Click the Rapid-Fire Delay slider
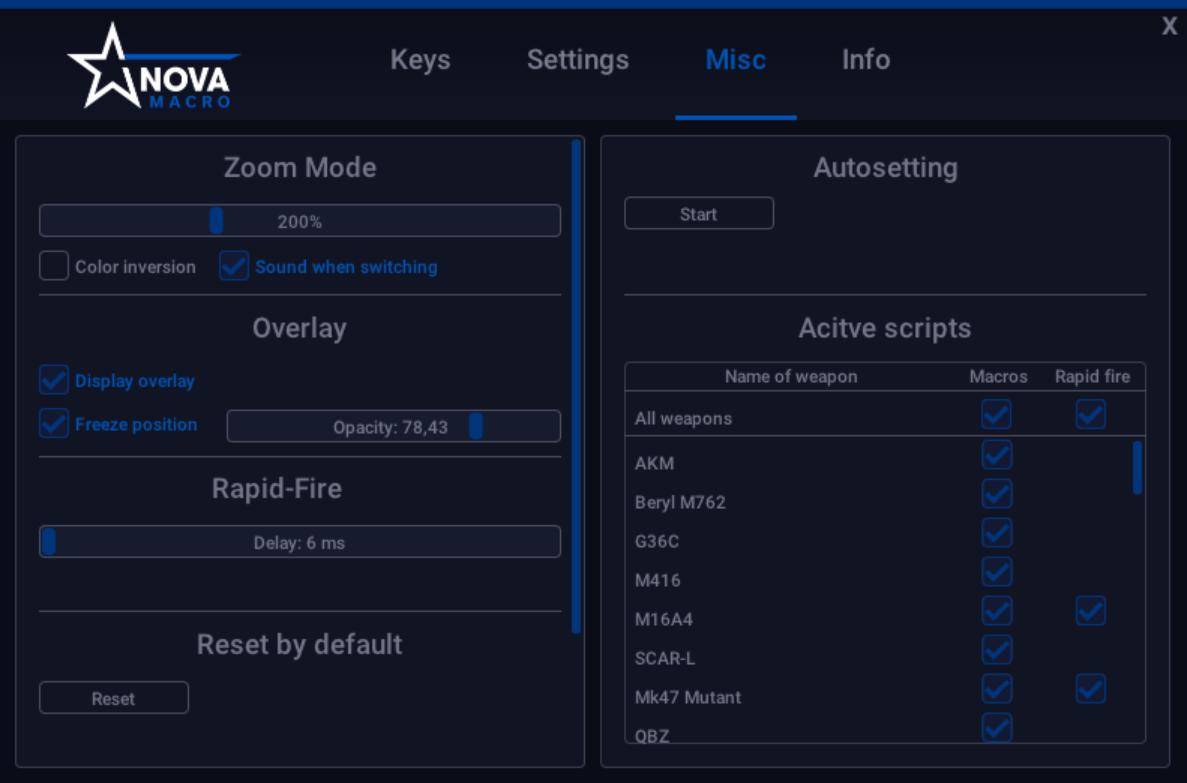The width and height of the screenshot is (1187, 783). pyautogui.click(x=300, y=542)
